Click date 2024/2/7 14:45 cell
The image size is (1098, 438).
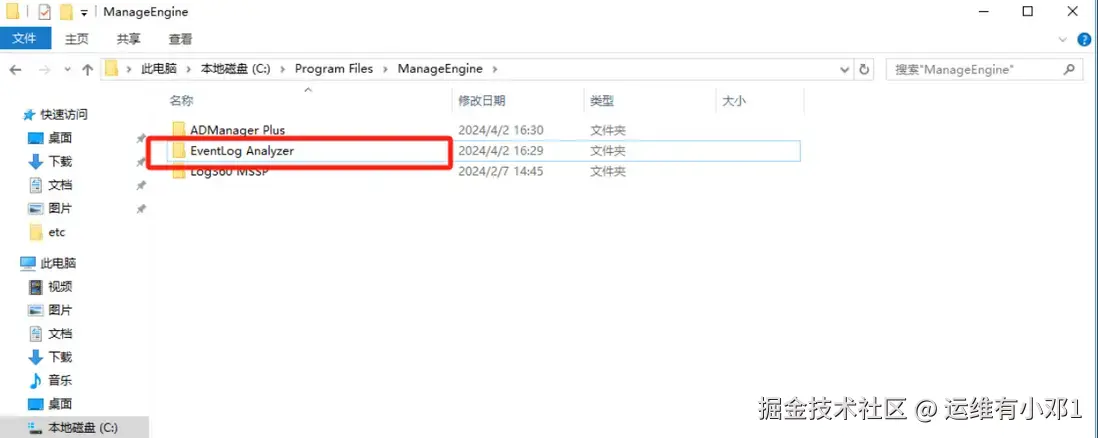coord(500,171)
